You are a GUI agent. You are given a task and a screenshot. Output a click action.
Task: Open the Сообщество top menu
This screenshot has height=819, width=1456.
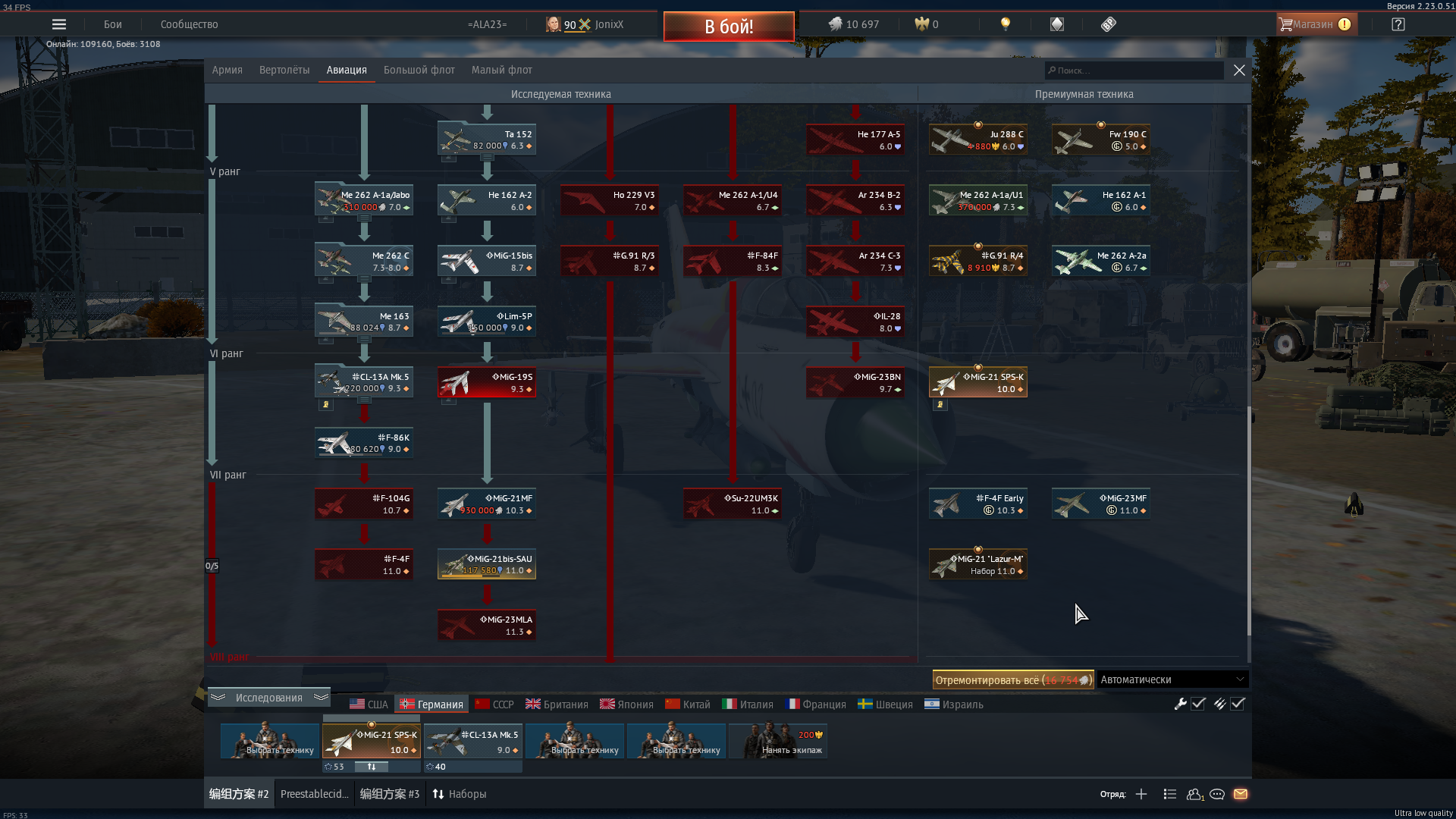pyautogui.click(x=190, y=24)
